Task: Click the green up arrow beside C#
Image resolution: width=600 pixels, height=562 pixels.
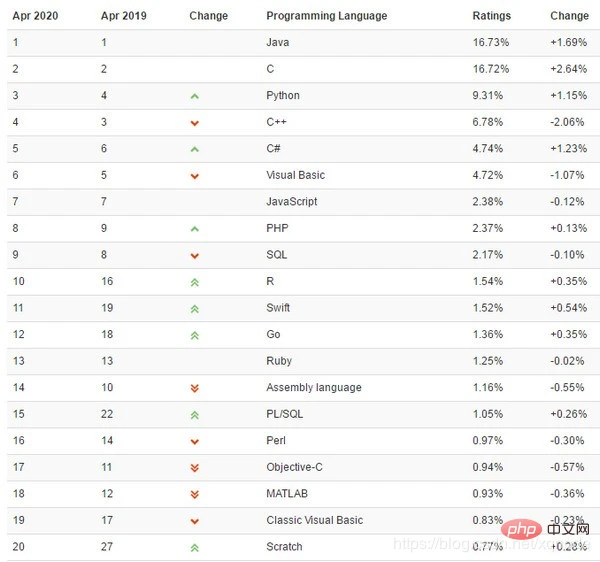Action: (195, 149)
